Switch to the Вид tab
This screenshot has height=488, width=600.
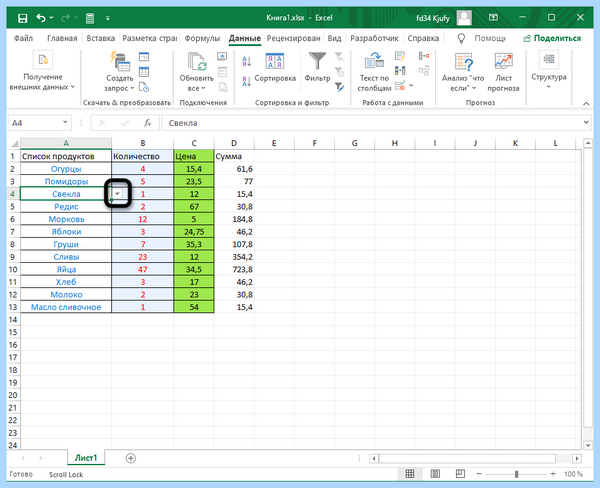click(x=334, y=38)
